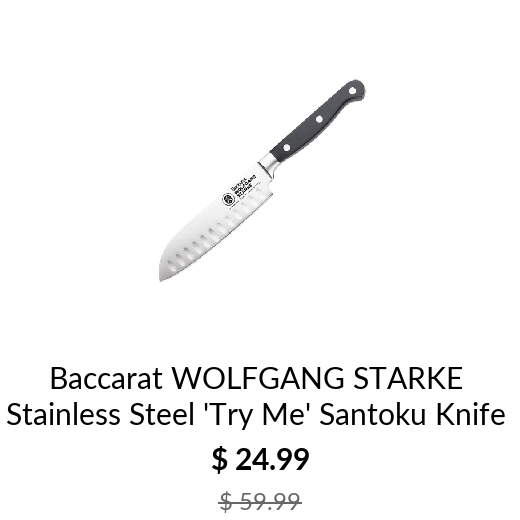Screen dimensions: 520x520
Task: Click the knife's black handle
Action: pyautogui.click(x=318, y=121)
